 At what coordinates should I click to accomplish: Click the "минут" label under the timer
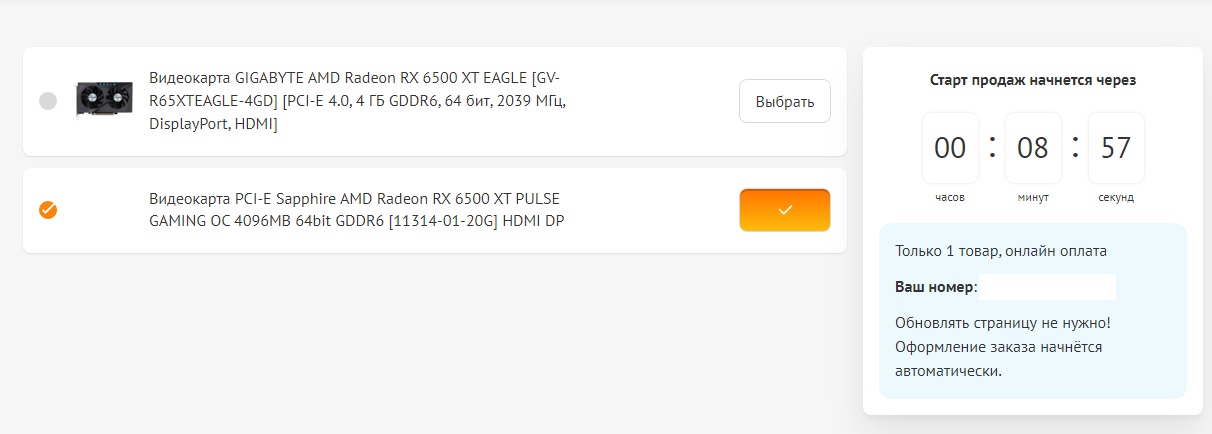point(1033,198)
